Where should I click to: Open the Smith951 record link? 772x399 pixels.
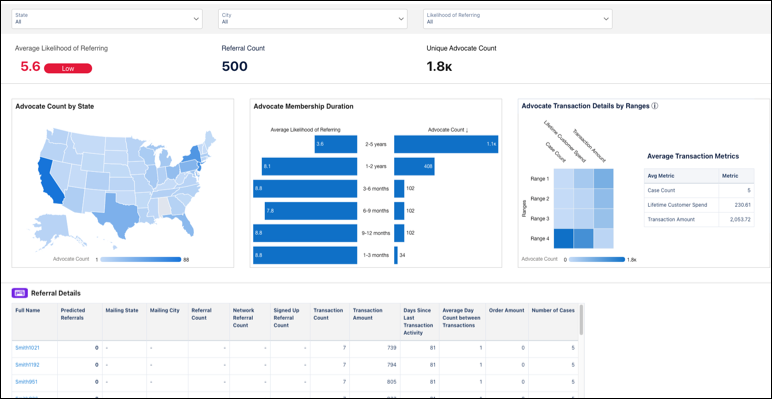26,382
